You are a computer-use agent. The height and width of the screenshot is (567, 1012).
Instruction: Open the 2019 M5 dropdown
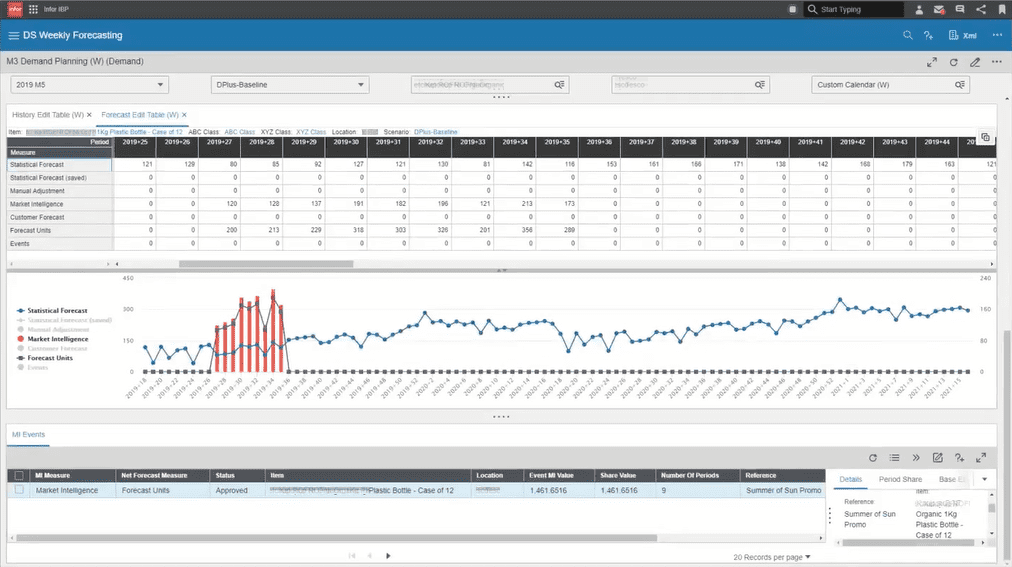(90, 85)
